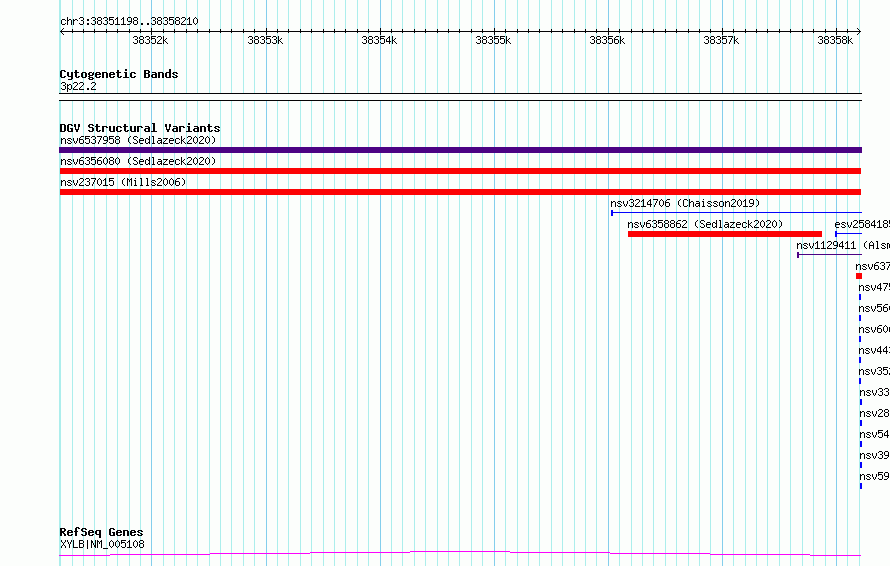
Task: Click the nsv28 variant label
Action: point(875,413)
